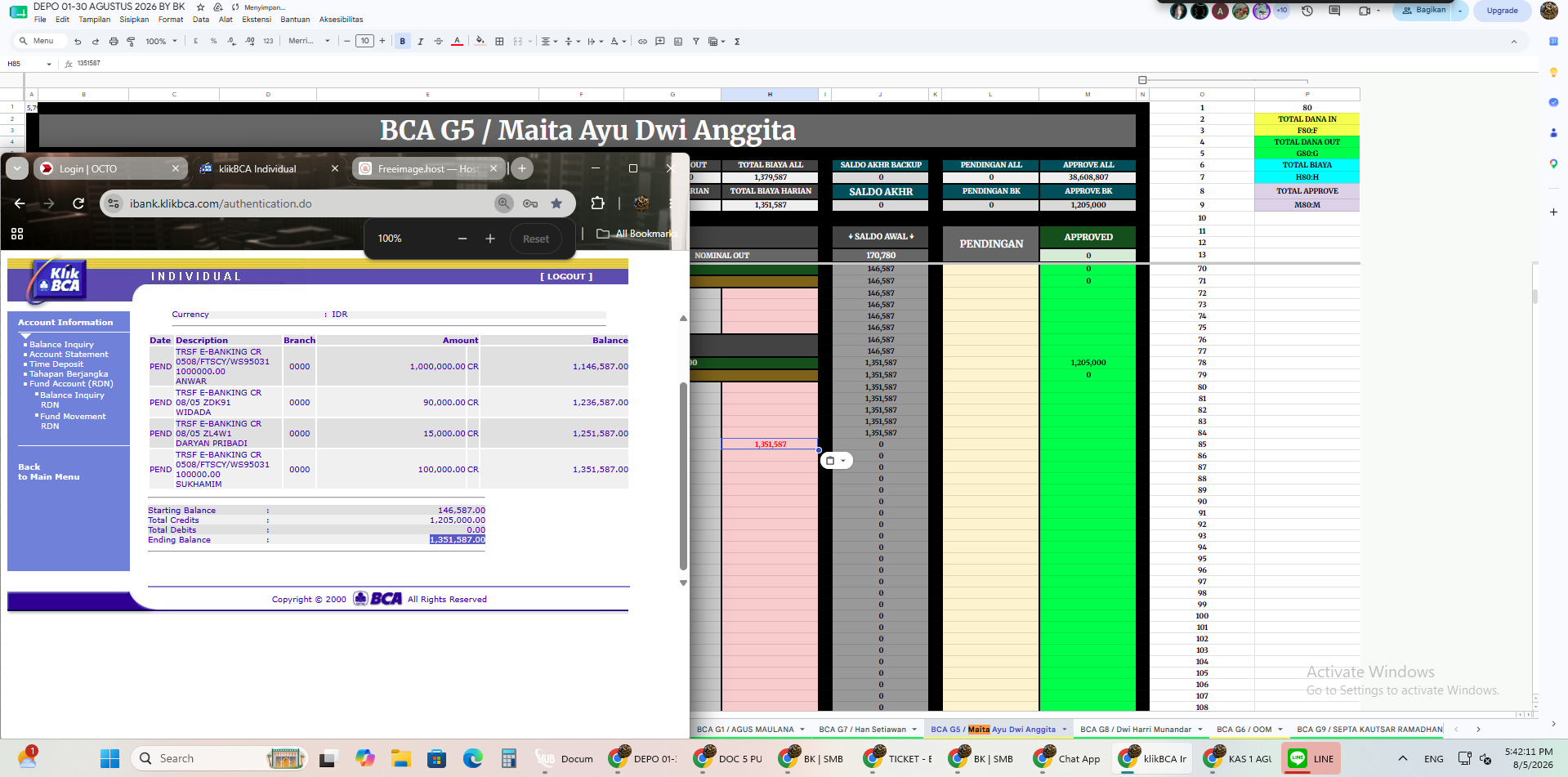1568x777 pixels.
Task: Show all comments in Sheets
Action: (x=1334, y=11)
